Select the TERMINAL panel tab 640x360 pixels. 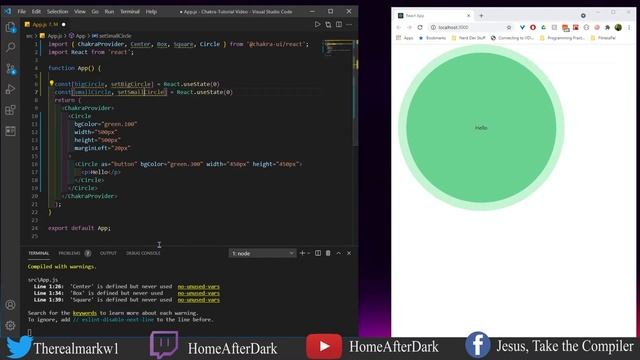pyautogui.click(x=39, y=253)
